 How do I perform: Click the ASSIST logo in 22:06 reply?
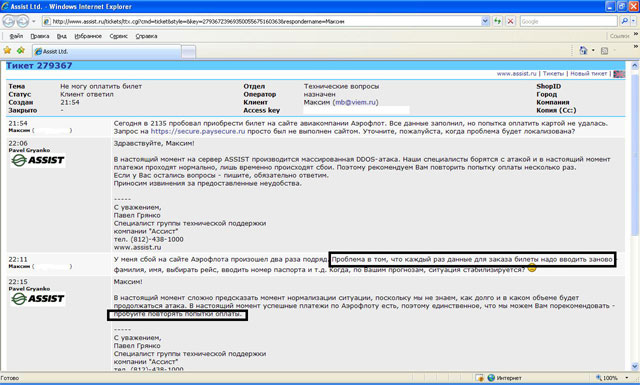coord(38,160)
